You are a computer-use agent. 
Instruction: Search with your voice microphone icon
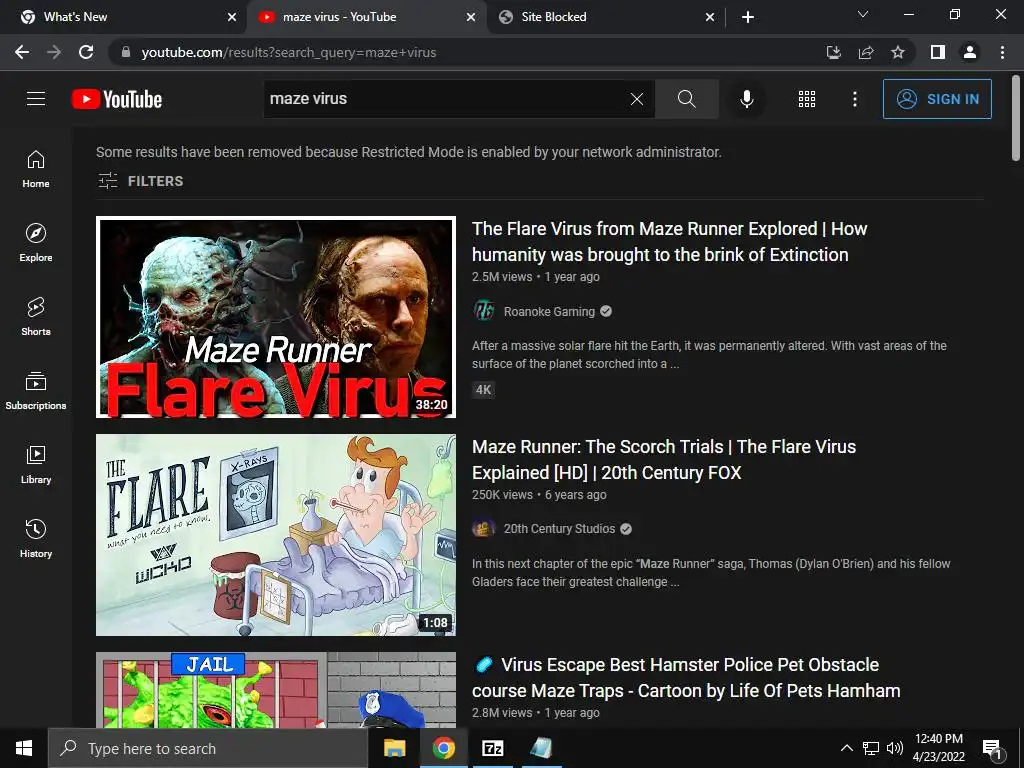(x=746, y=99)
